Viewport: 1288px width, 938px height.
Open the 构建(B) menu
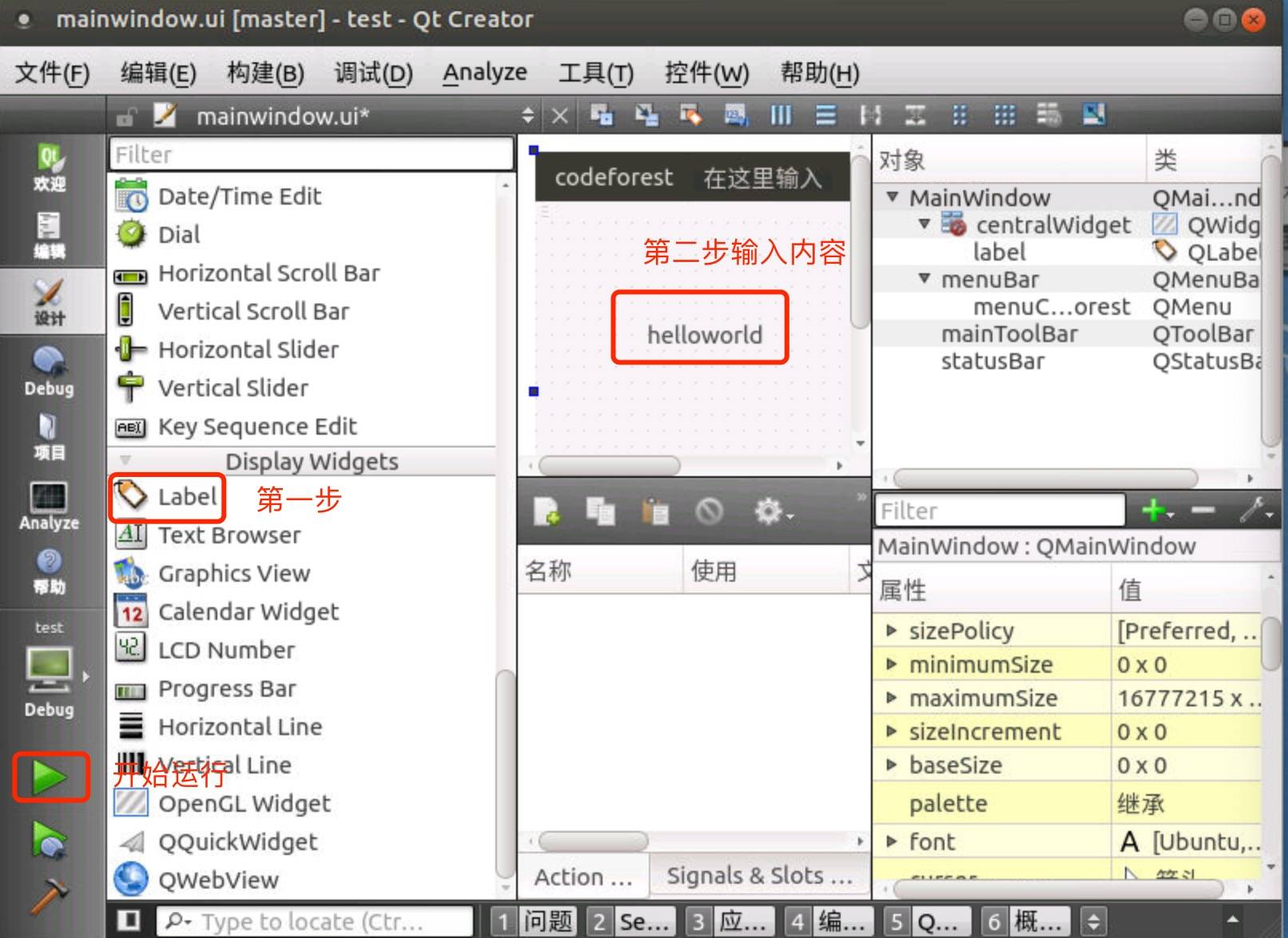(x=265, y=73)
